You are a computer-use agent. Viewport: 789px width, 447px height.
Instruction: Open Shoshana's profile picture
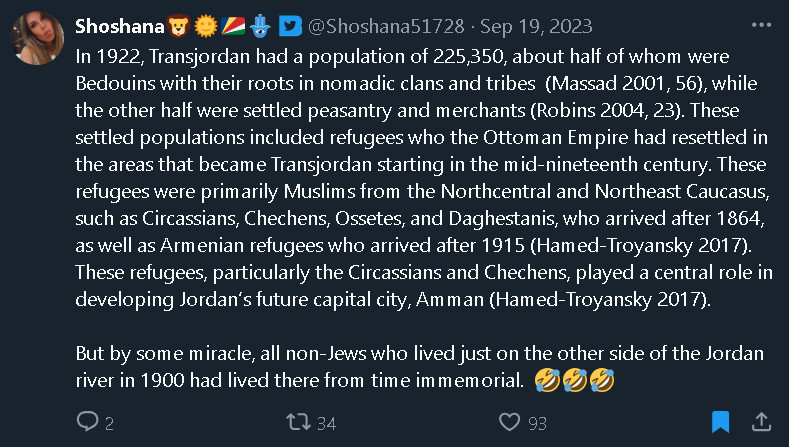pyautogui.click(x=37, y=39)
